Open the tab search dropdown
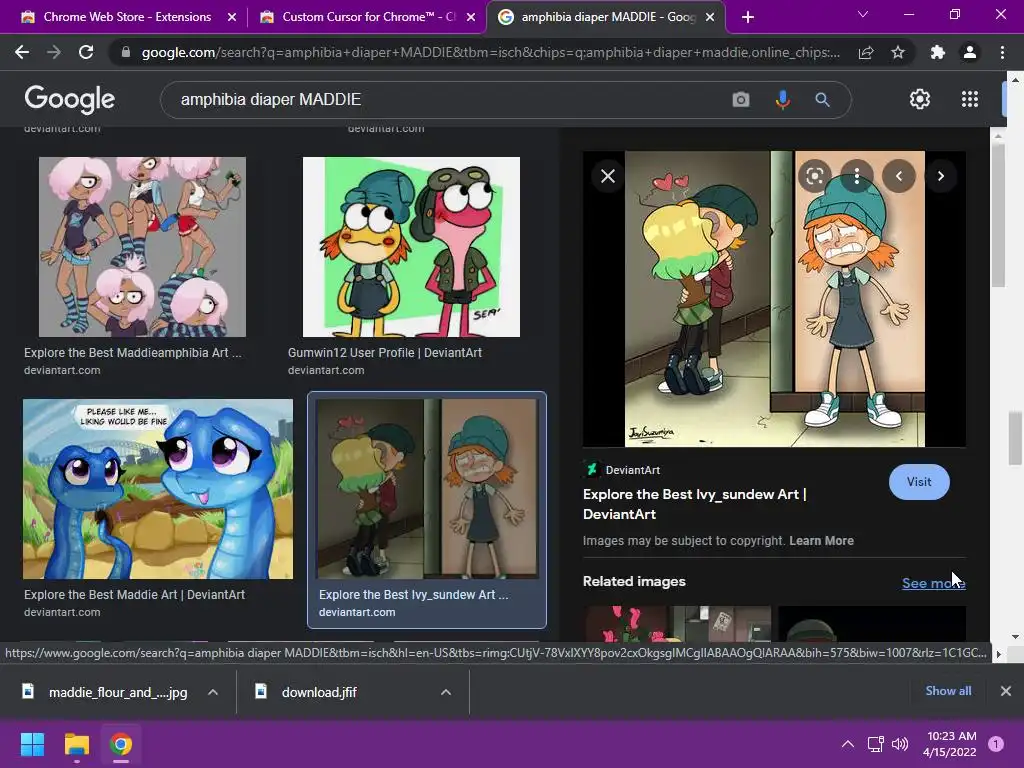This screenshot has width=1024, height=768. tap(863, 14)
